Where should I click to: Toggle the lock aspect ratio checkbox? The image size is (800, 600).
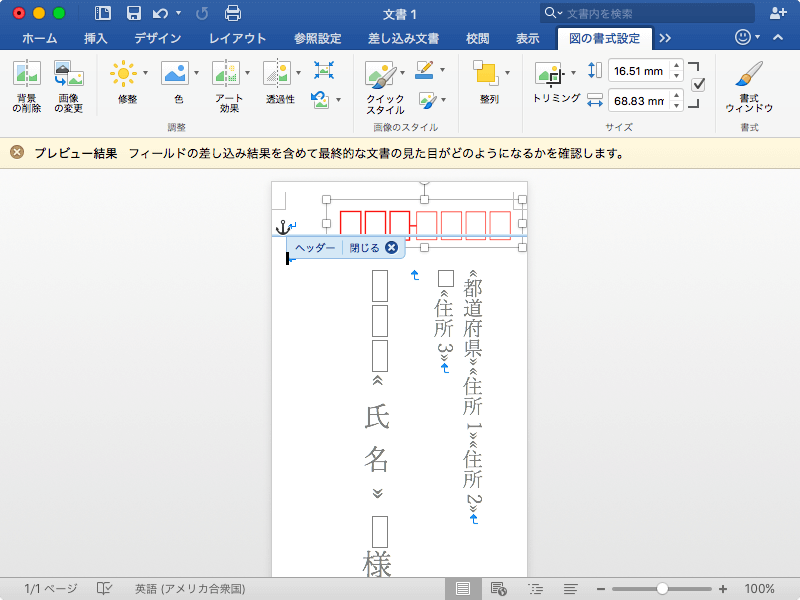coord(698,84)
